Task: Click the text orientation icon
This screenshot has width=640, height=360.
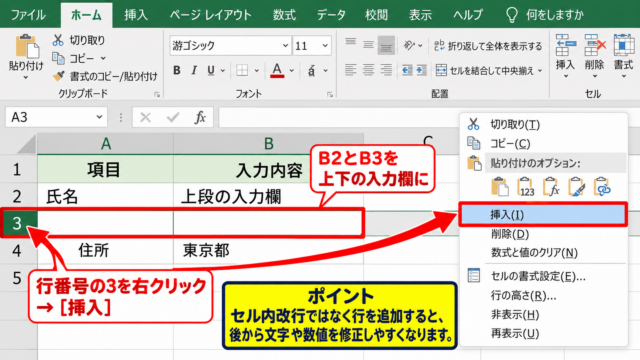Action: 409,45
